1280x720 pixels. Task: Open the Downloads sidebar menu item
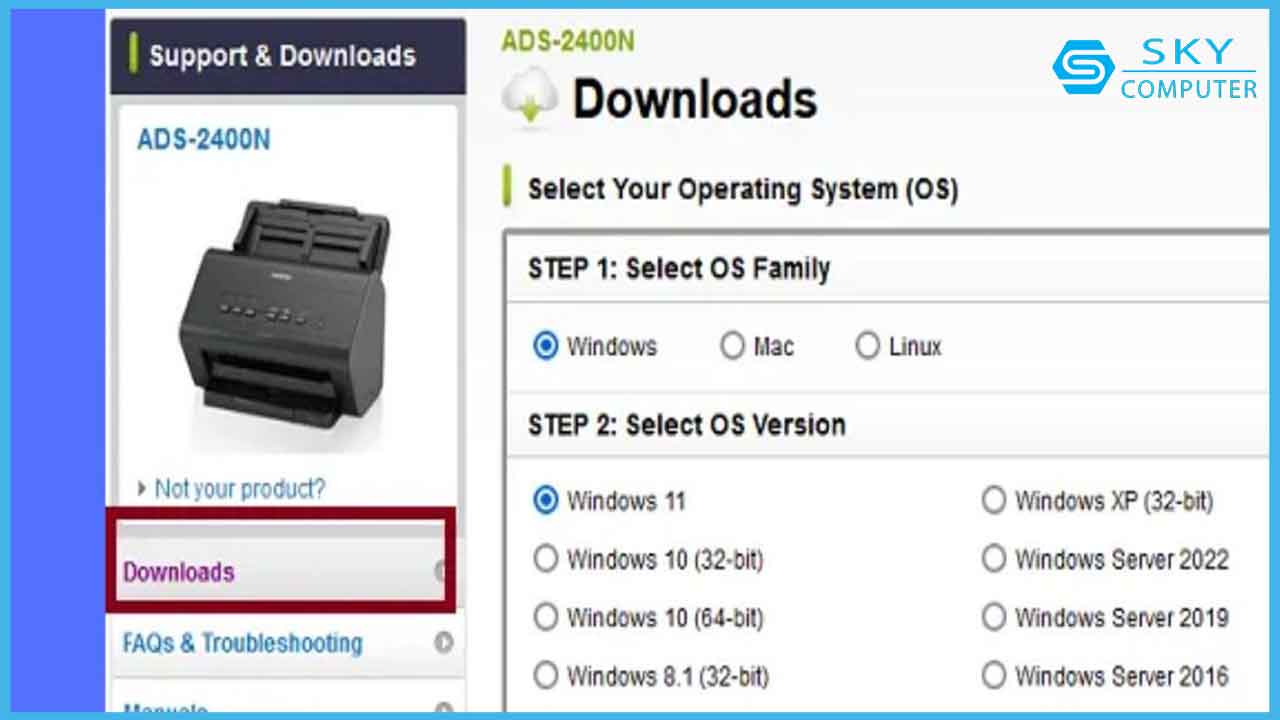(283, 572)
